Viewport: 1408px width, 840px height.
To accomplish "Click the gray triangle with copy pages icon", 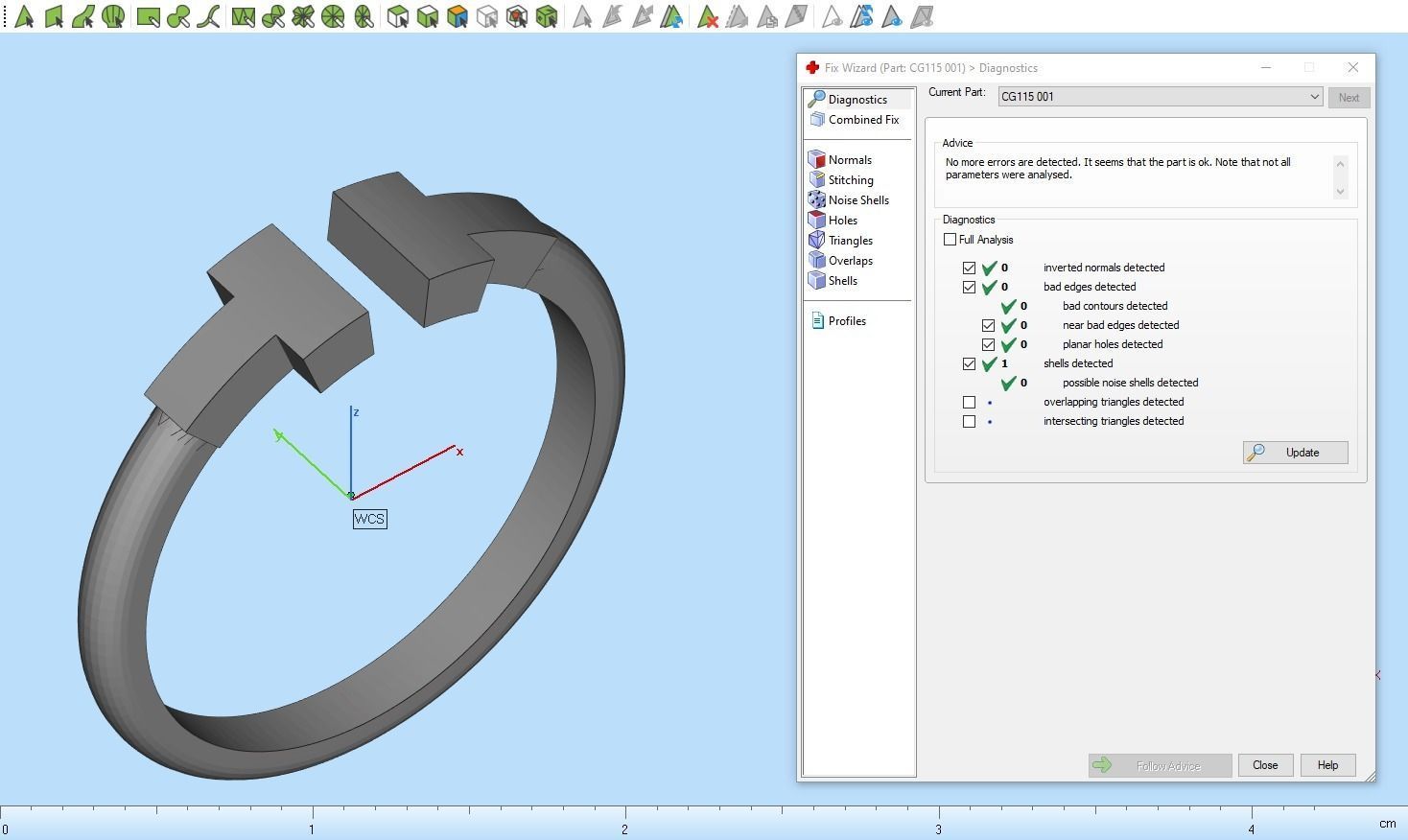I will pos(767,16).
